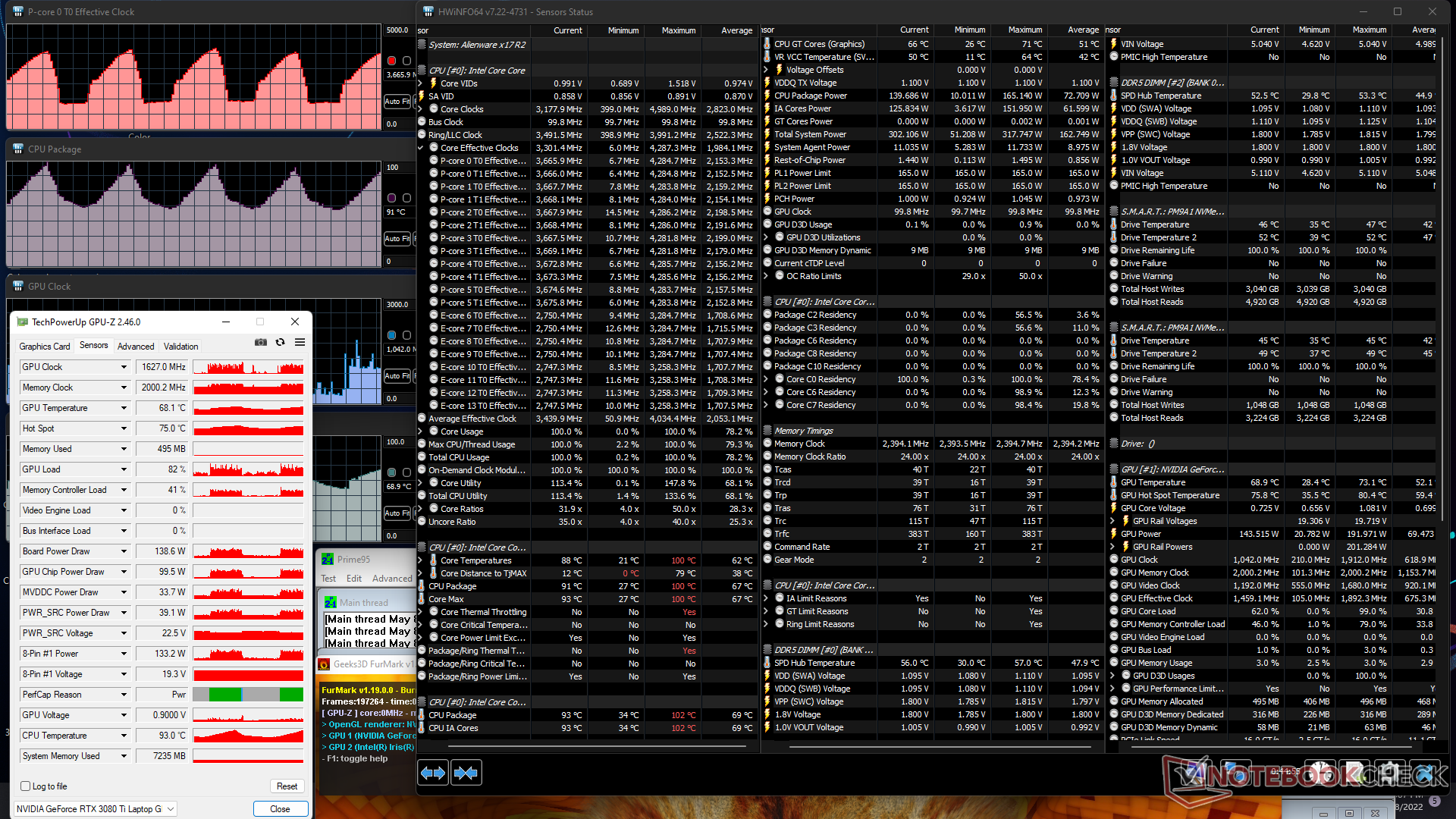The width and height of the screenshot is (1456, 819).
Task: Toggle the circle button next to the teal swatch
Action: click(x=406, y=472)
